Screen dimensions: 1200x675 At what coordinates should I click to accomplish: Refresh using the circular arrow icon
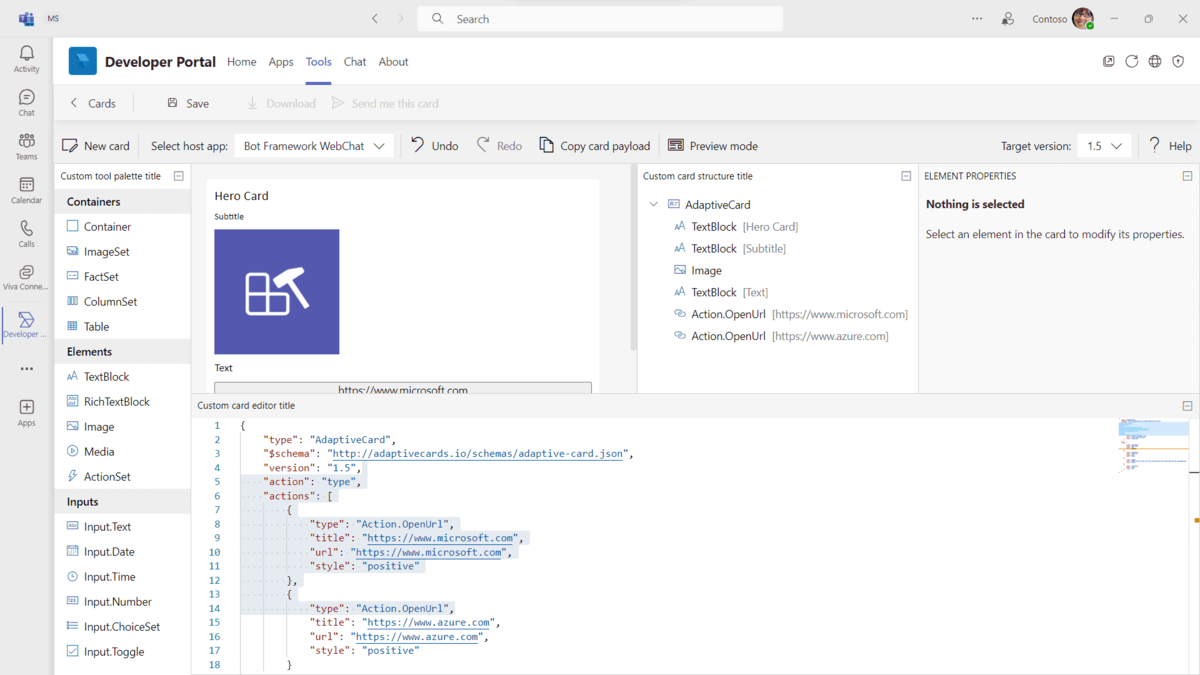click(x=1131, y=61)
